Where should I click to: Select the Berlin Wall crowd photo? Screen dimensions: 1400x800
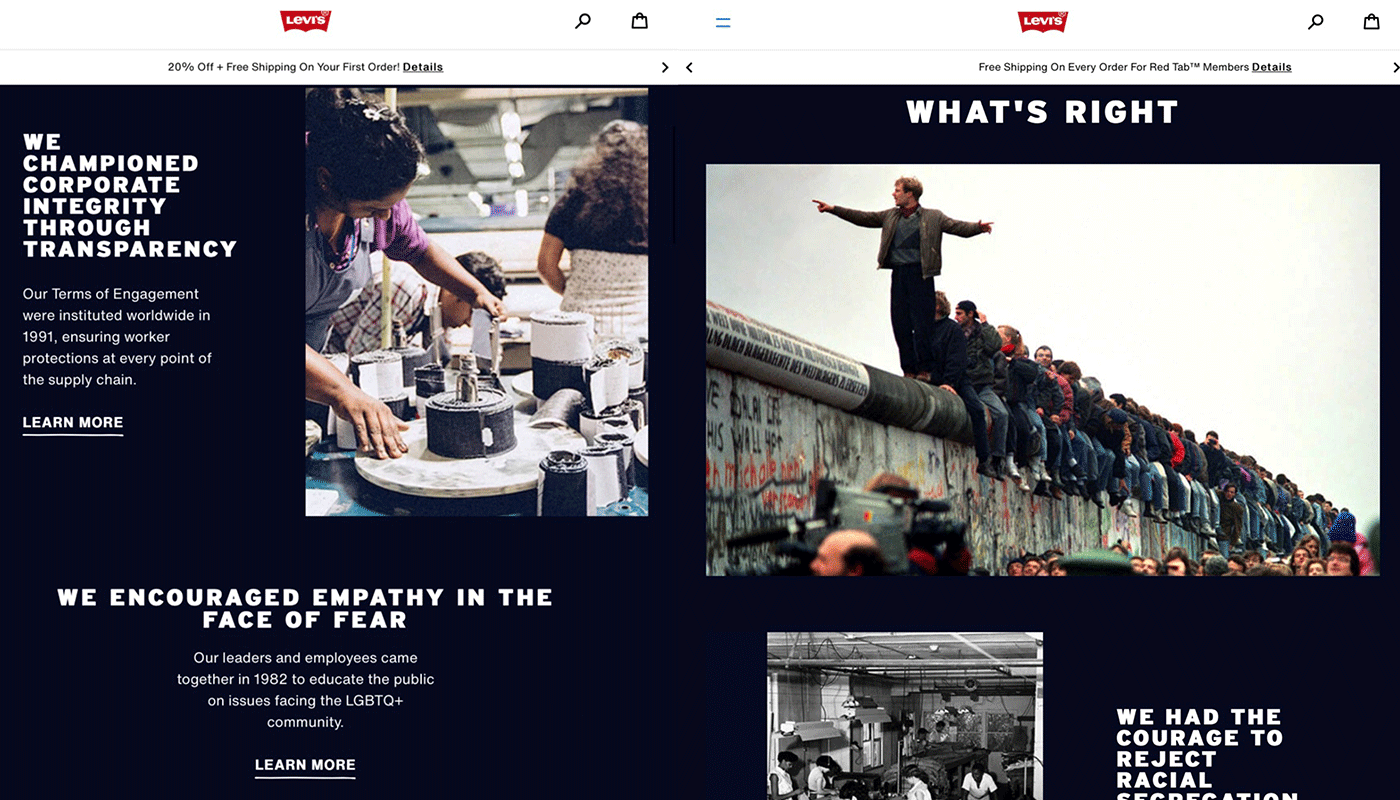point(1042,370)
